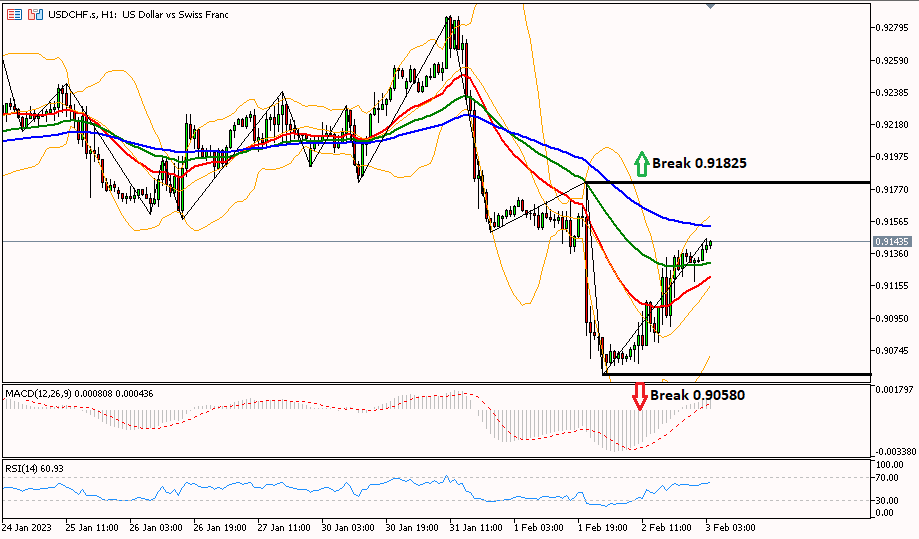Open the one-click trading panel icon
This screenshot has height=539, width=919.
(15, 15)
